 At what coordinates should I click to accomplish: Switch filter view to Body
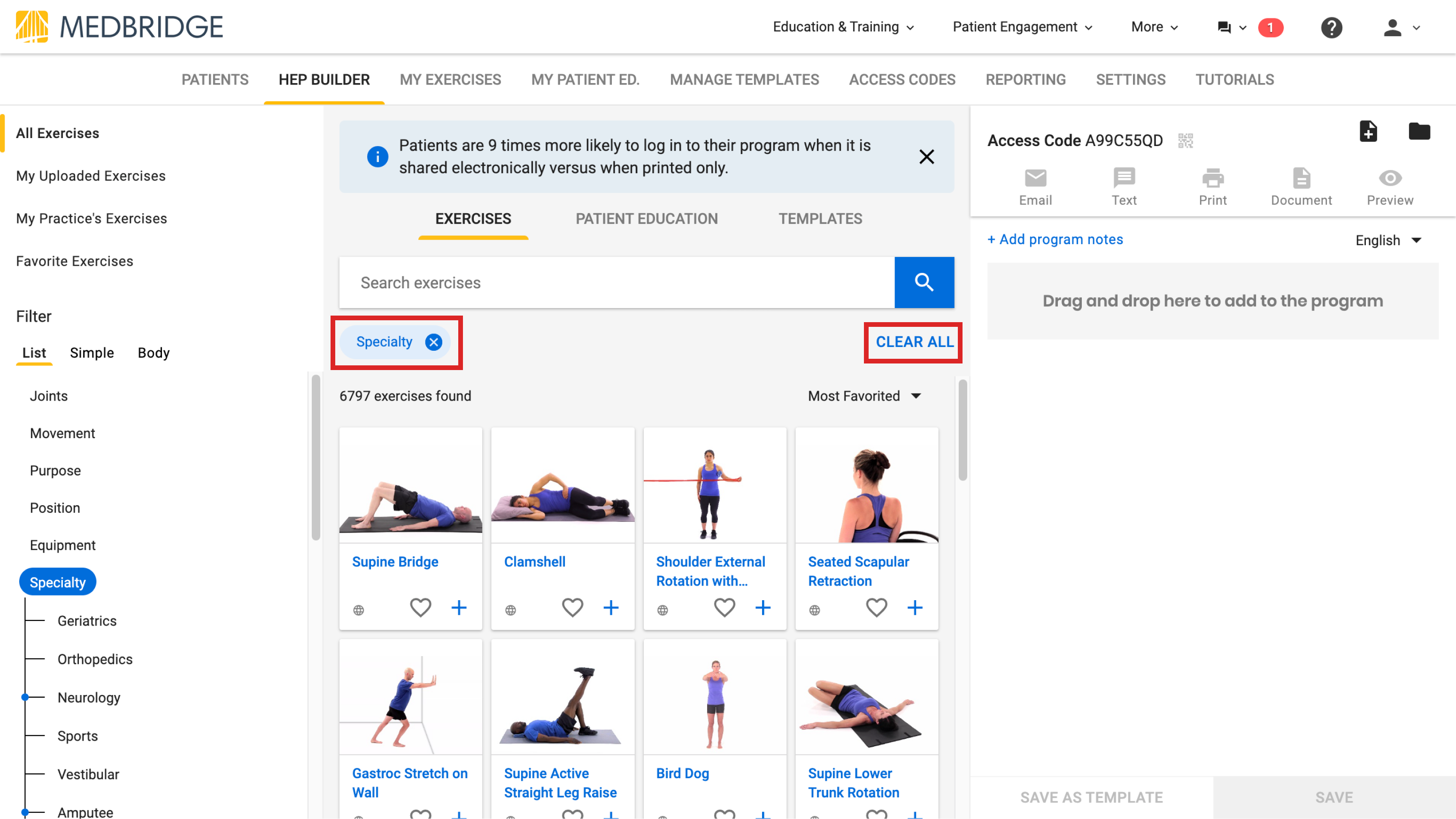click(x=154, y=353)
